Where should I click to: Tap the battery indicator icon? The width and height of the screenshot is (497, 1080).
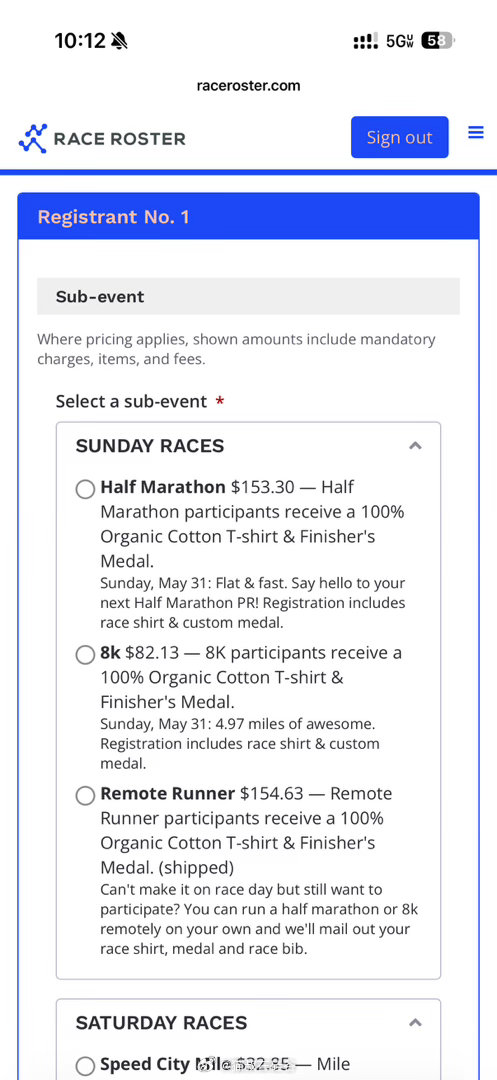pos(438,41)
